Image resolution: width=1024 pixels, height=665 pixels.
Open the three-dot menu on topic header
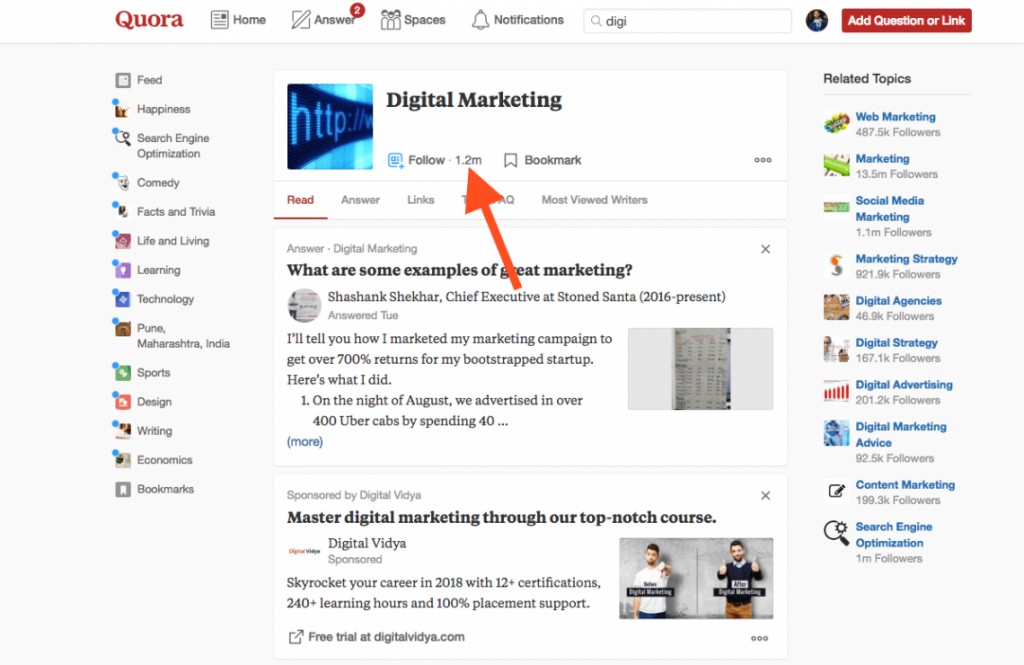(763, 160)
